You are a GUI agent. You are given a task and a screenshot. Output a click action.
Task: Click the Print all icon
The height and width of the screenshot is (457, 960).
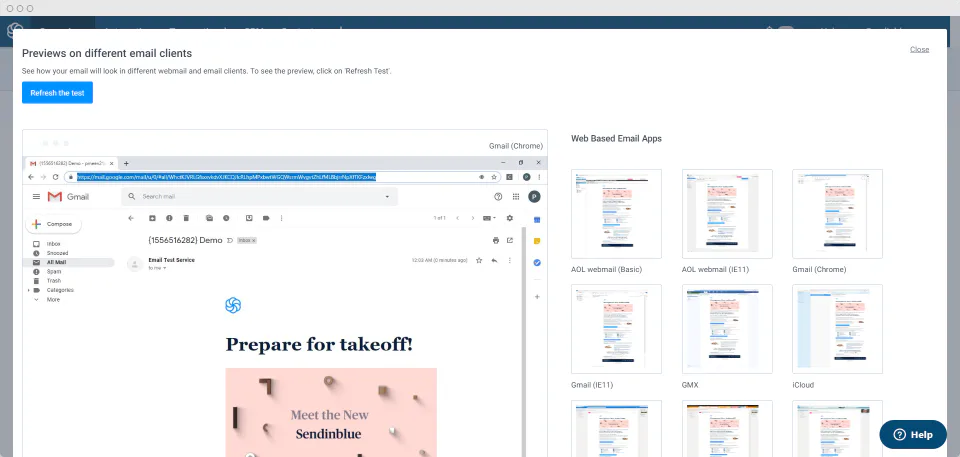click(496, 240)
